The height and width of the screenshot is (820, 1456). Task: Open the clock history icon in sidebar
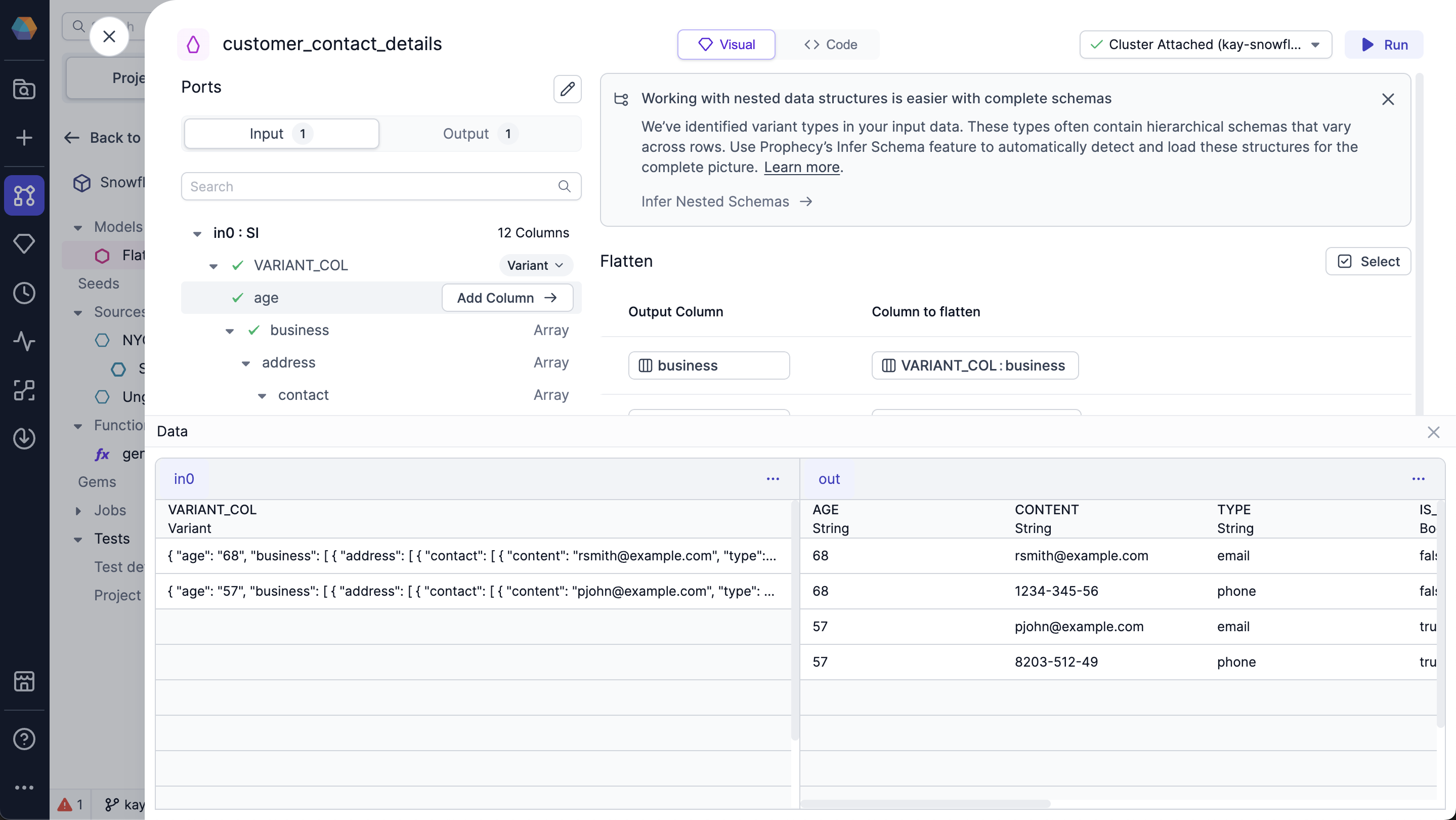tap(24, 293)
